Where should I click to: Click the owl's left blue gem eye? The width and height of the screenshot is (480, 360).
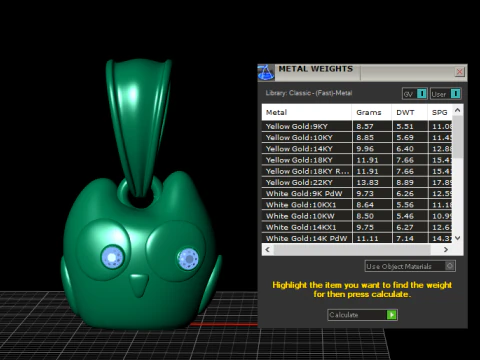tap(112, 258)
